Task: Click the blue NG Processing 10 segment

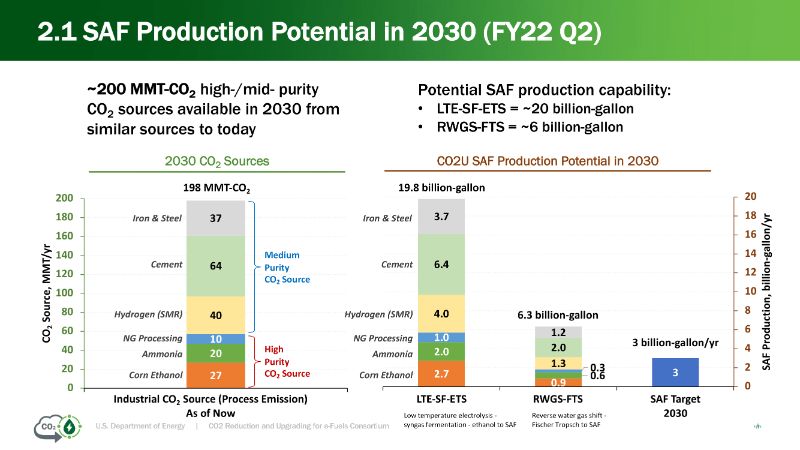Action: point(216,338)
